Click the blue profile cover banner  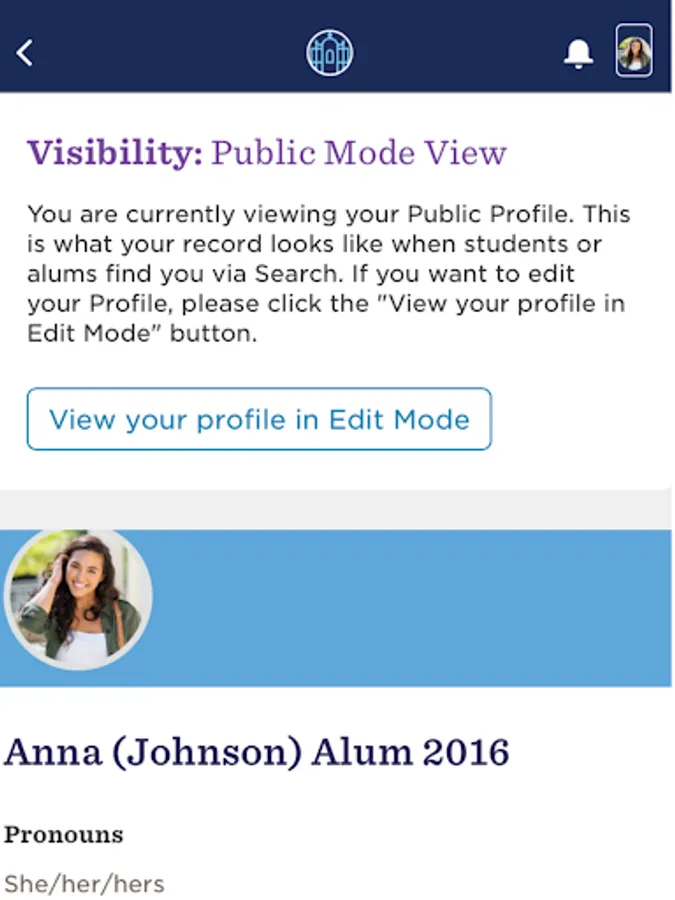[420, 608]
